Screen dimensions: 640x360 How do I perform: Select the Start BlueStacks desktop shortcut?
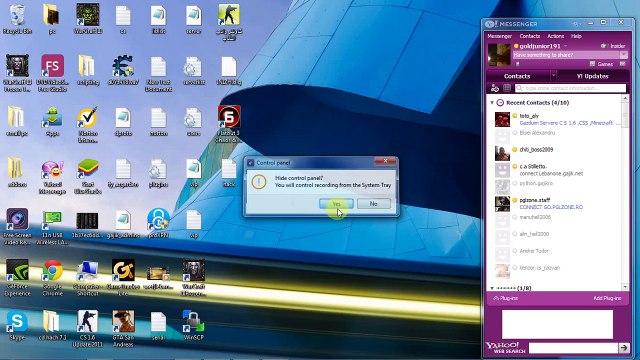pyautogui.click(x=88, y=176)
